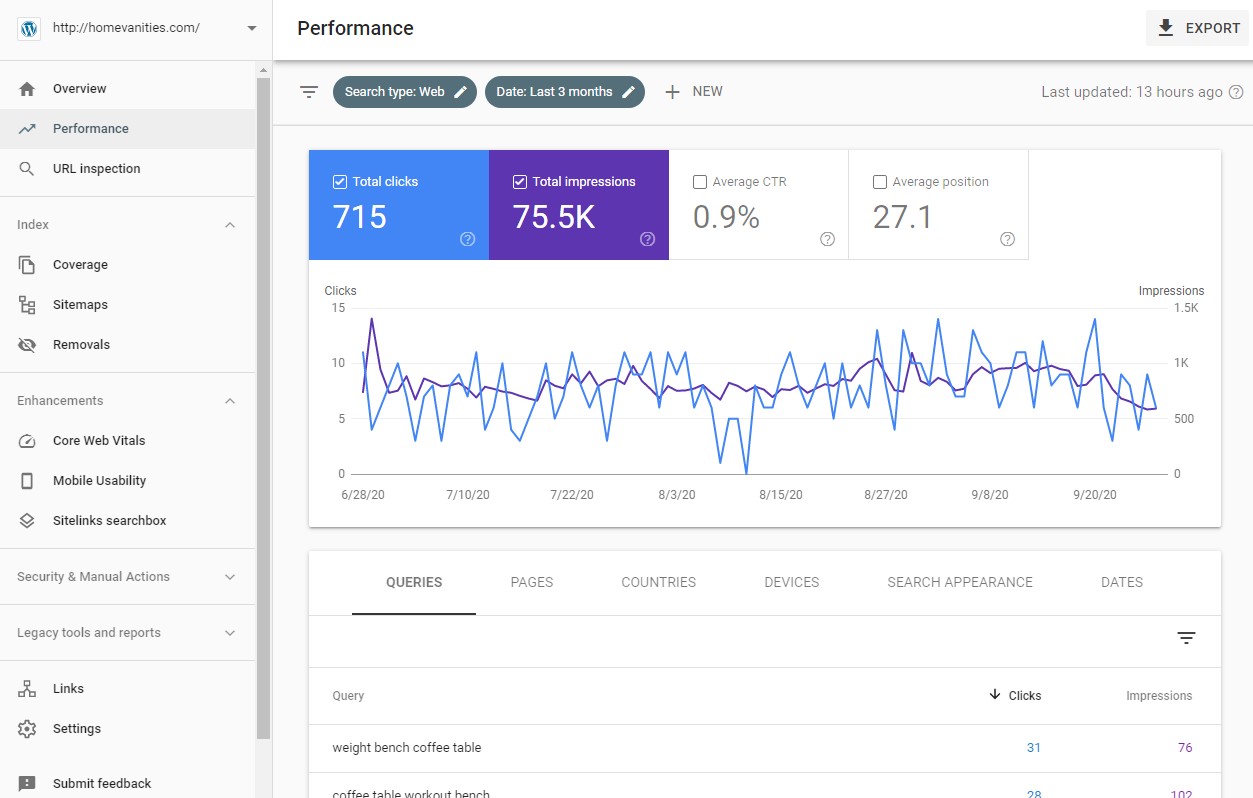This screenshot has height=798, width=1253.
Task: Click the clicks count link for weight bench coffee table
Action: pos(1033,747)
